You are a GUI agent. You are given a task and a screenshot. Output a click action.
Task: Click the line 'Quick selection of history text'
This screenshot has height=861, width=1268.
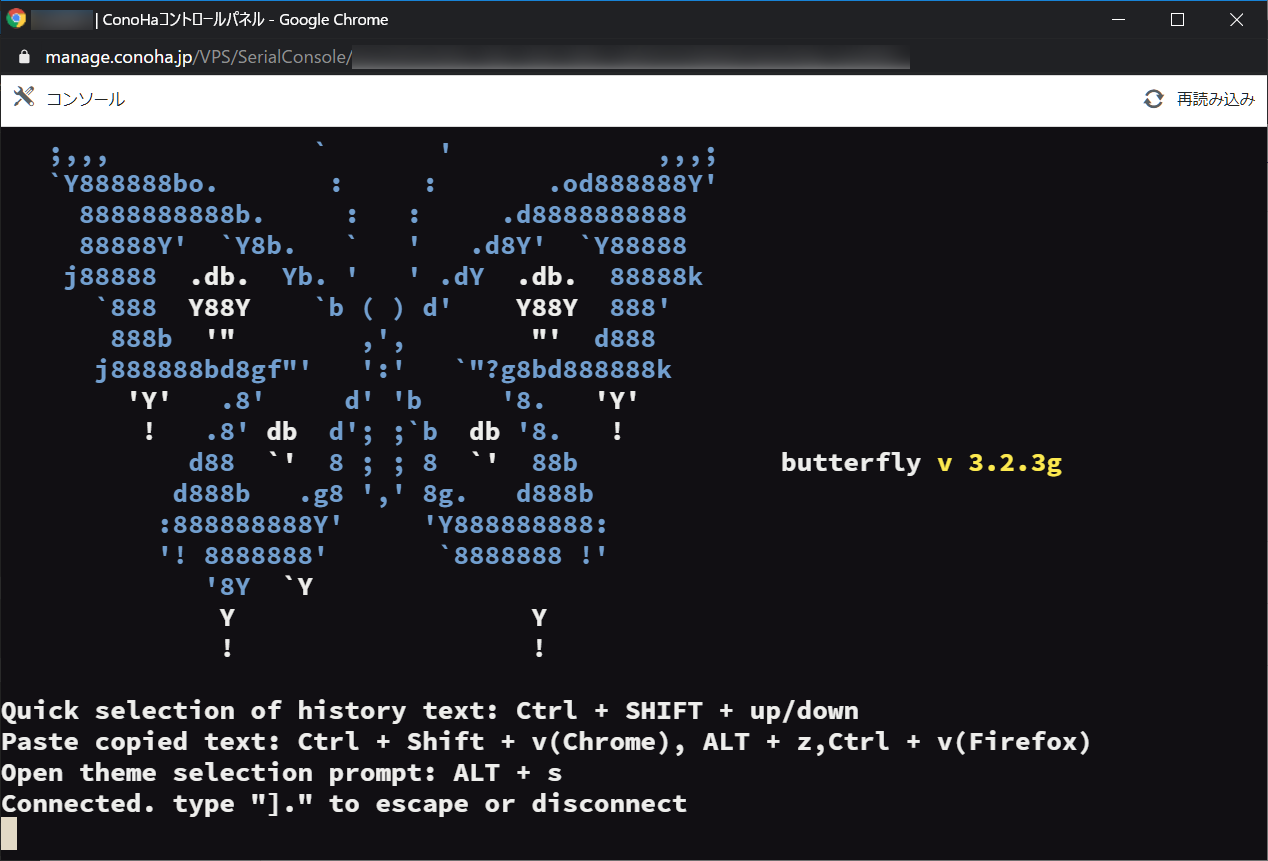pyautogui.click(x=430, y=711)
